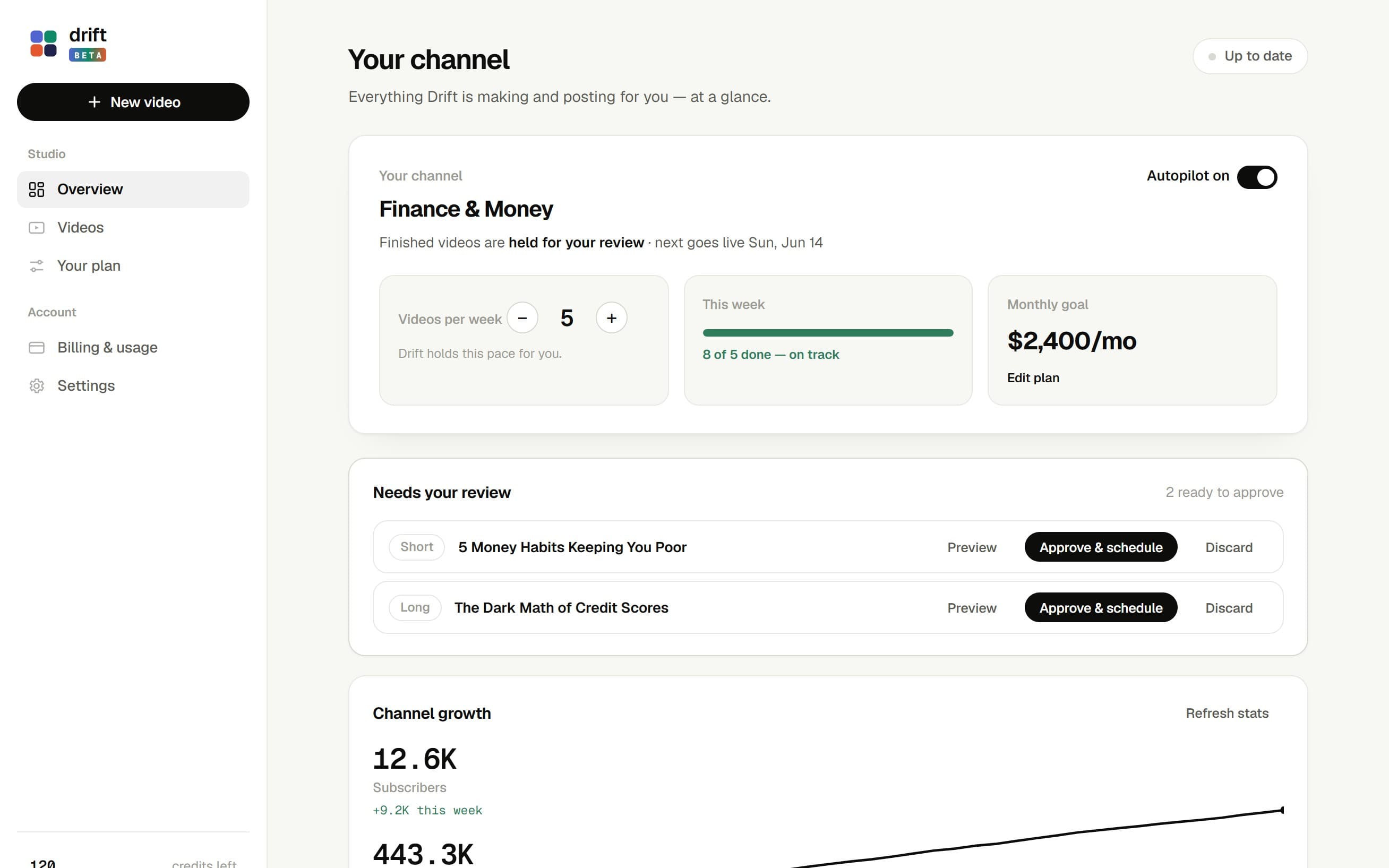Discard 5 Money Habits Keeping You Poor
Screen dimensions: 1389x868
(1229, 547)
